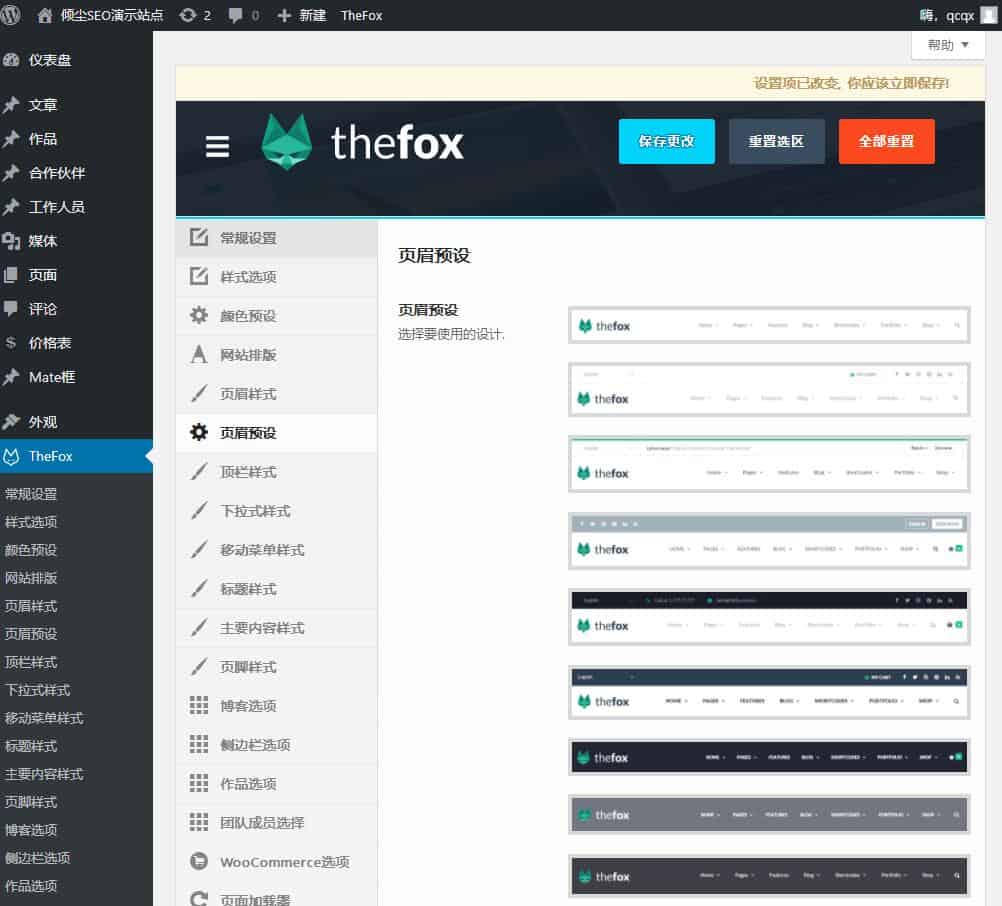
Task: Open 侧边栏选项 in the WordPress sidebar submenu
Action: [x=38, y=858]
